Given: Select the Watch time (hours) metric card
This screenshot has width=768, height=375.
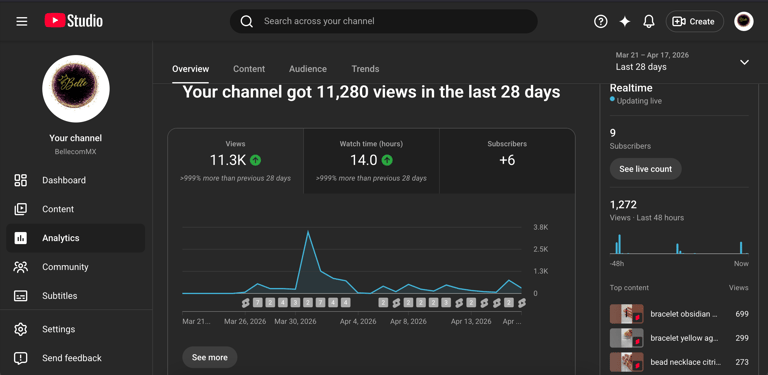Looking at the screenshot, I should [x=371, y=161].
